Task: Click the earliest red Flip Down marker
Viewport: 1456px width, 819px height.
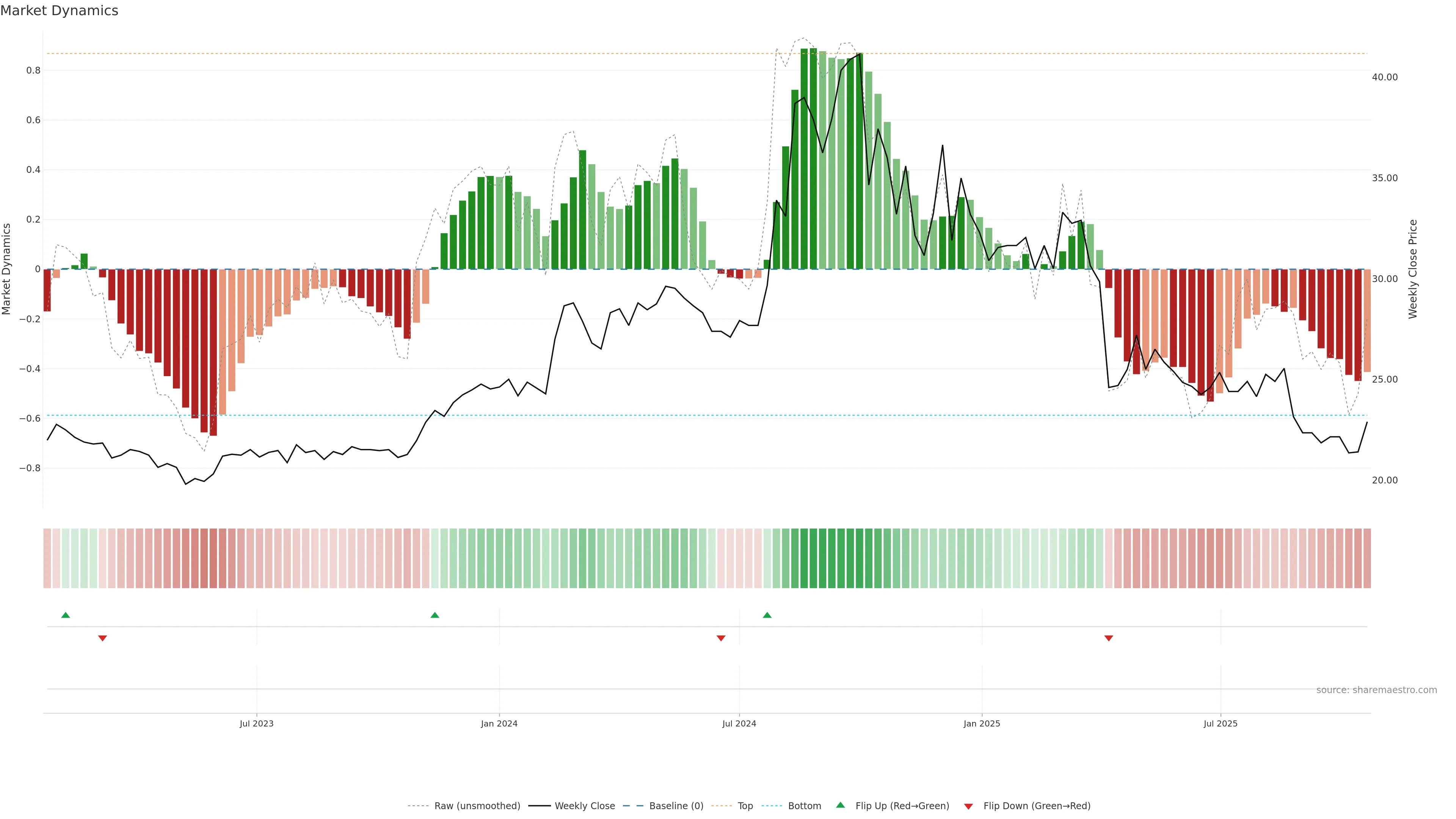Action: point(102,638)
